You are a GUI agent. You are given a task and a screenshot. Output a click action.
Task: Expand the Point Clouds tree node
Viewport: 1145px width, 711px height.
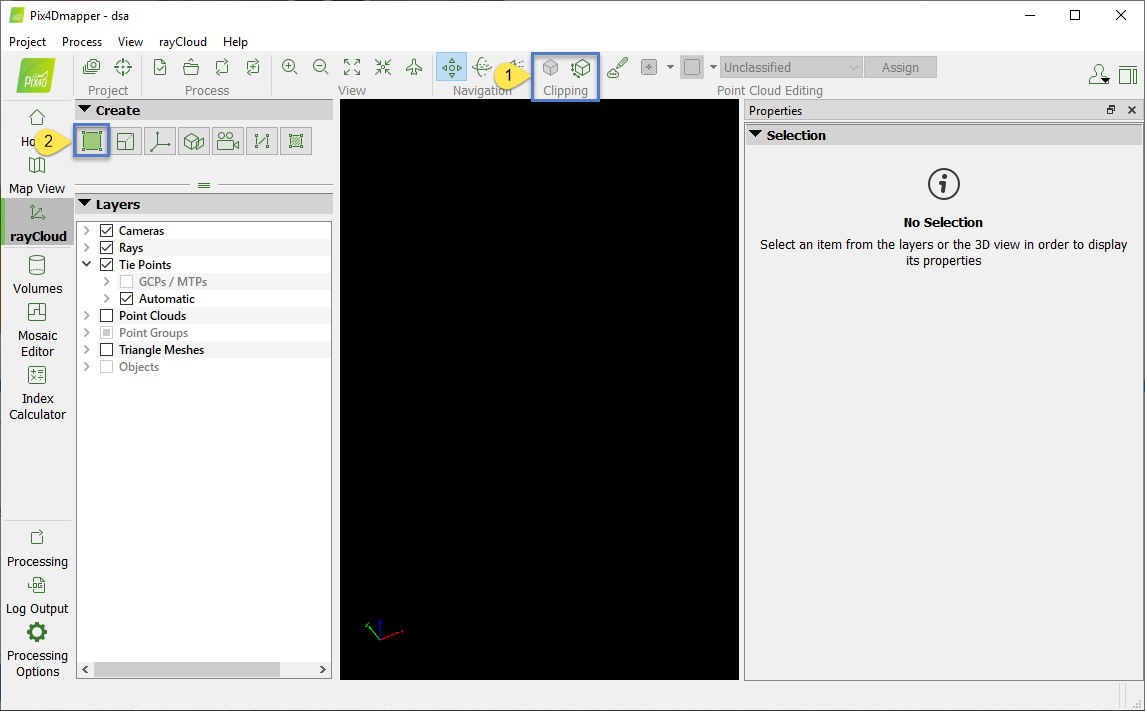coord(87,315)
